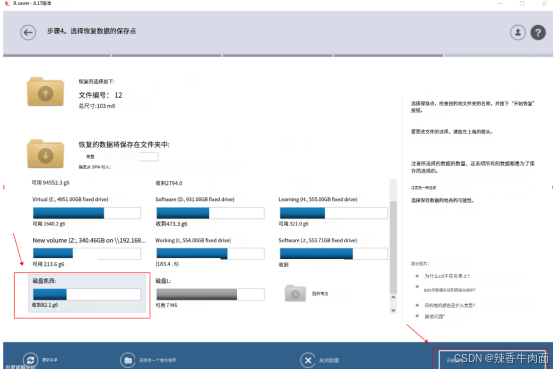The image size is (553, 370).
Task: Click the '关闭助理' label in bottom bar
Action: pyautogui.click(x=329, y=360)
